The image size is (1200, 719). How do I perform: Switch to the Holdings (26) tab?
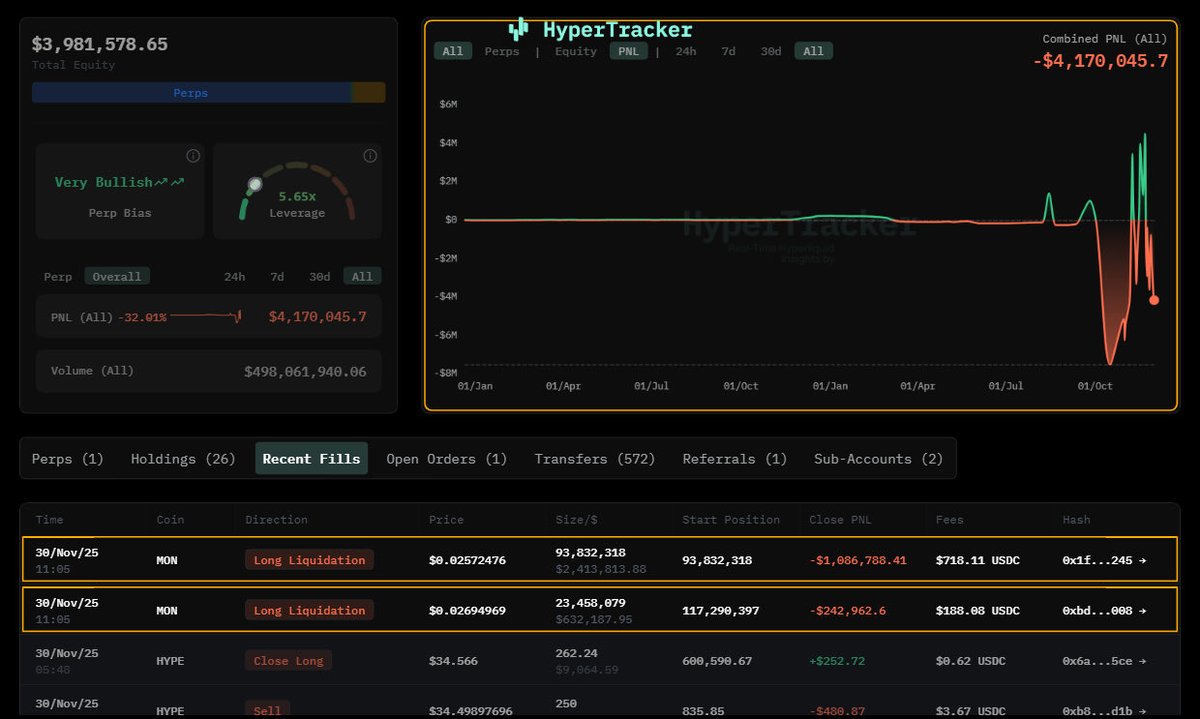click(181, 458)
